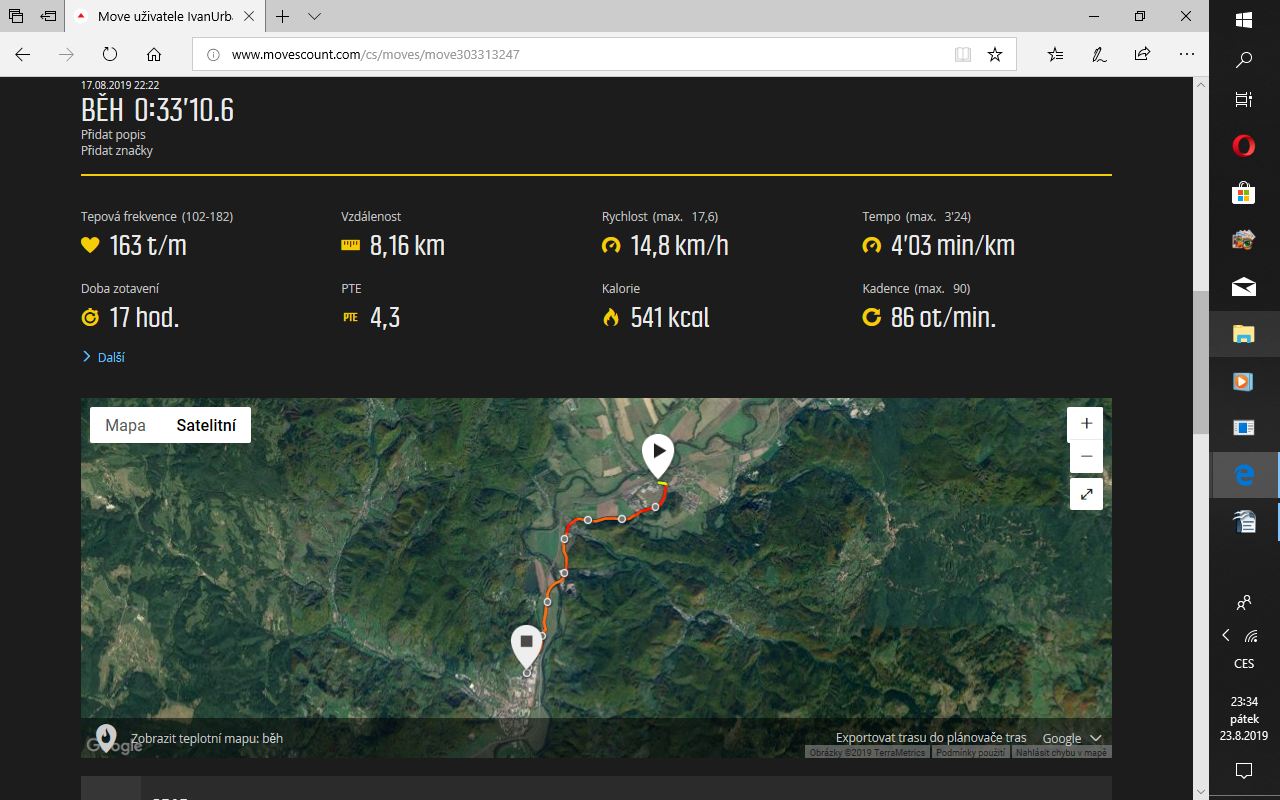This screenshot has height=800, width=1280.
Task: Select the Satelitní map view
Action: pos(206,425)
